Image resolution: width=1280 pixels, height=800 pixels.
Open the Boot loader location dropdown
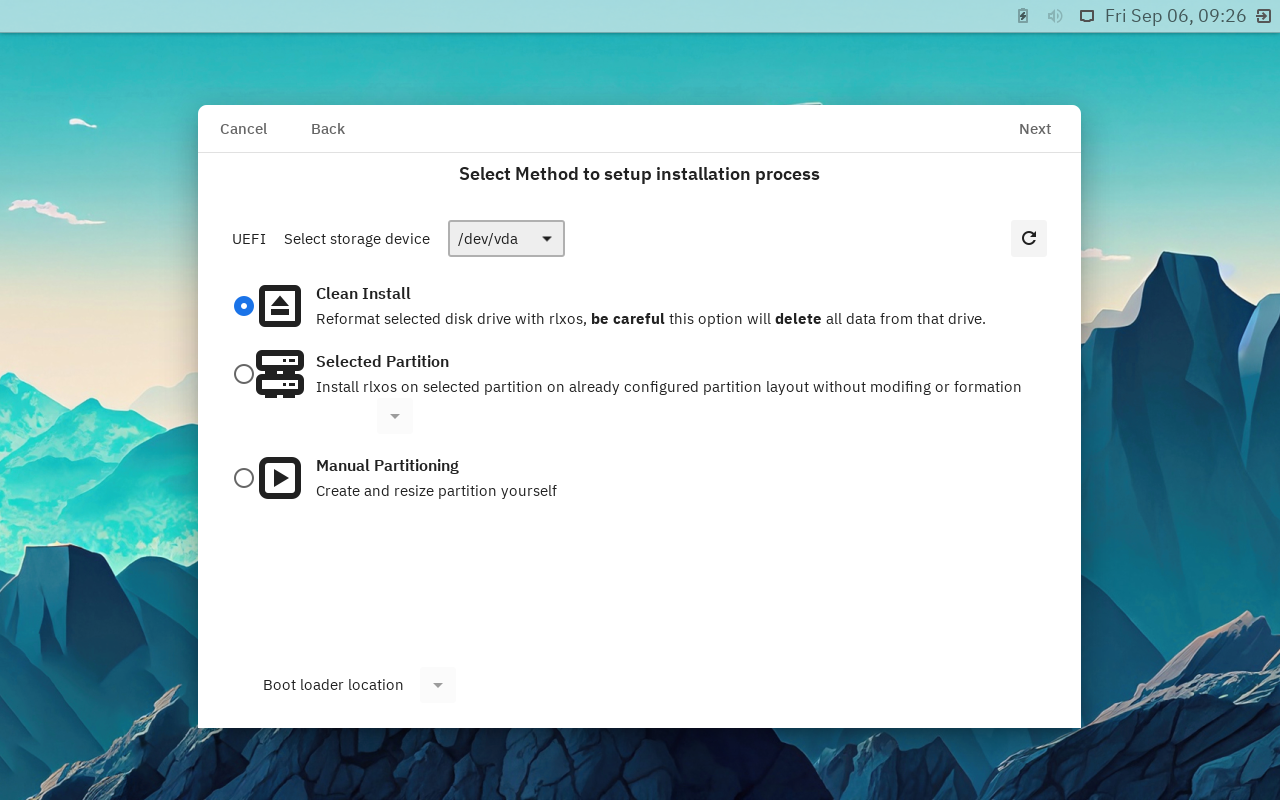(x=438, y=685)
